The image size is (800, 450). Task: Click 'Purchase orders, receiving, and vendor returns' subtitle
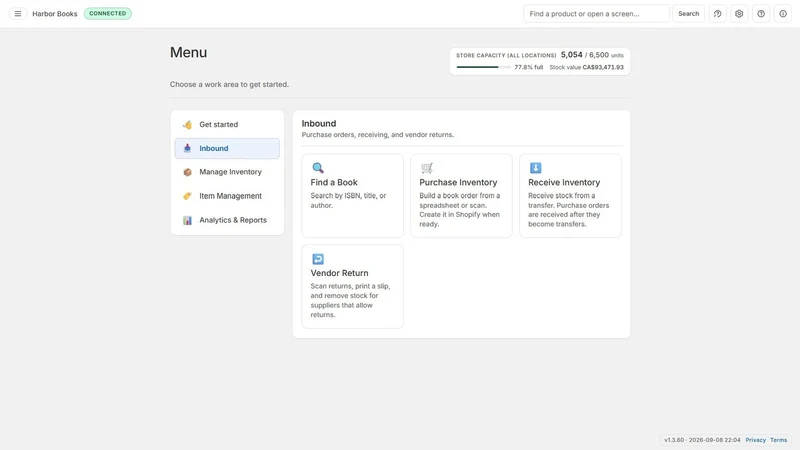click(x=378, y=135)
